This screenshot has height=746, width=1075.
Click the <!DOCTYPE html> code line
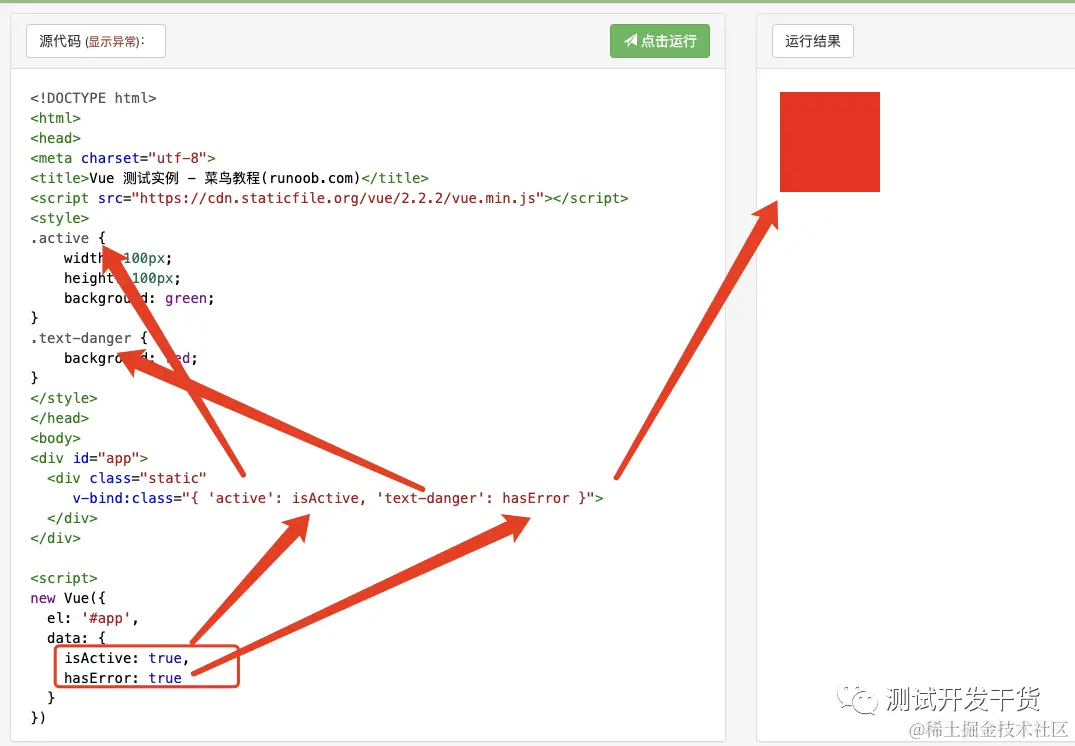tap(93, 98)
